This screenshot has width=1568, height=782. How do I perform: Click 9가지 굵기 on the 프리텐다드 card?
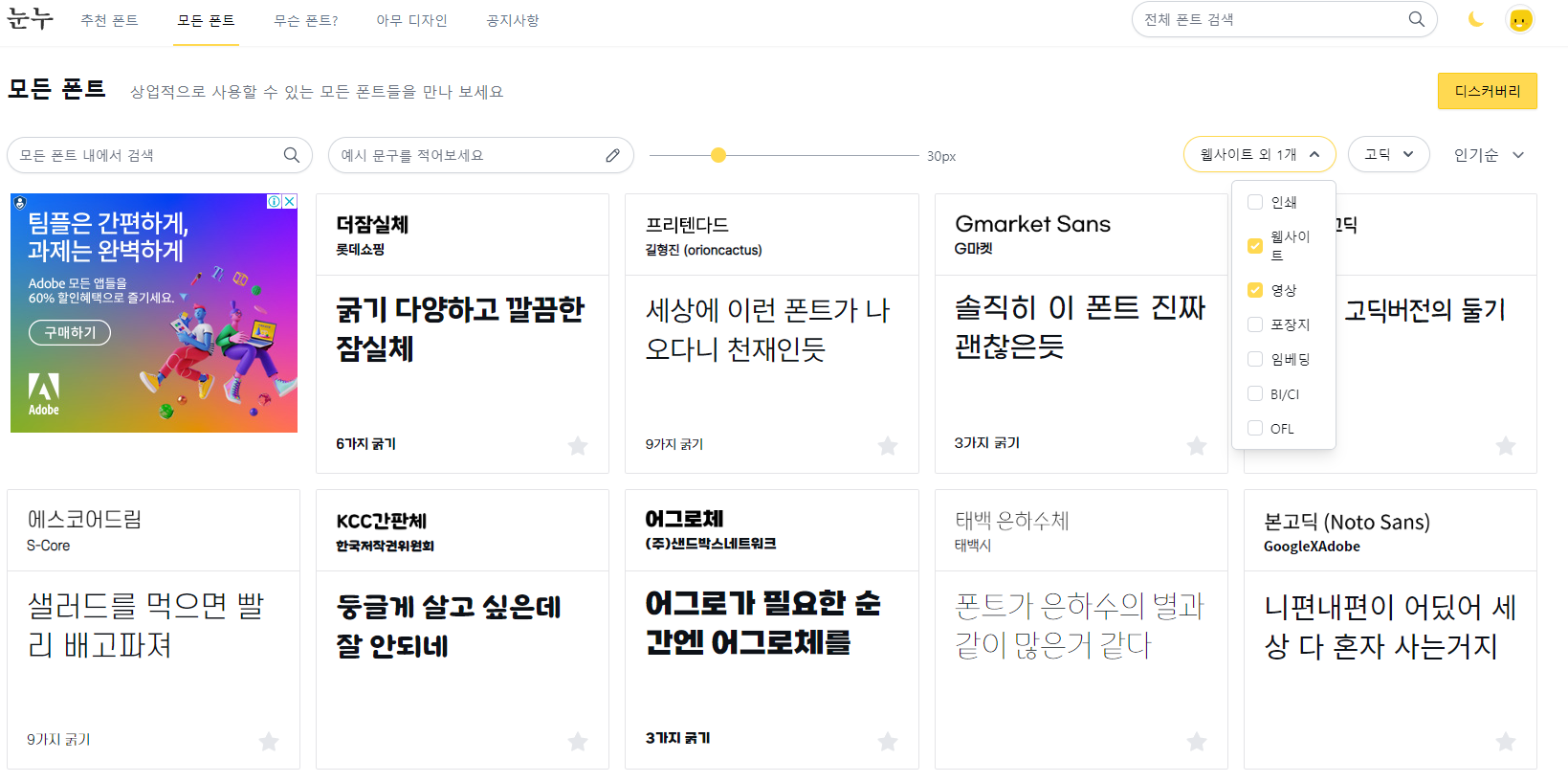tap(674, 444)
